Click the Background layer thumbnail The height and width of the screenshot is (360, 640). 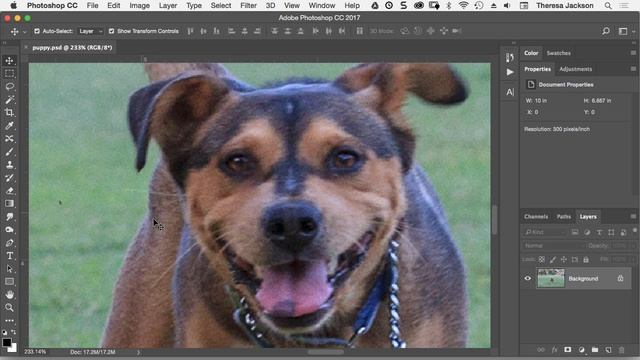pos(551,278)
